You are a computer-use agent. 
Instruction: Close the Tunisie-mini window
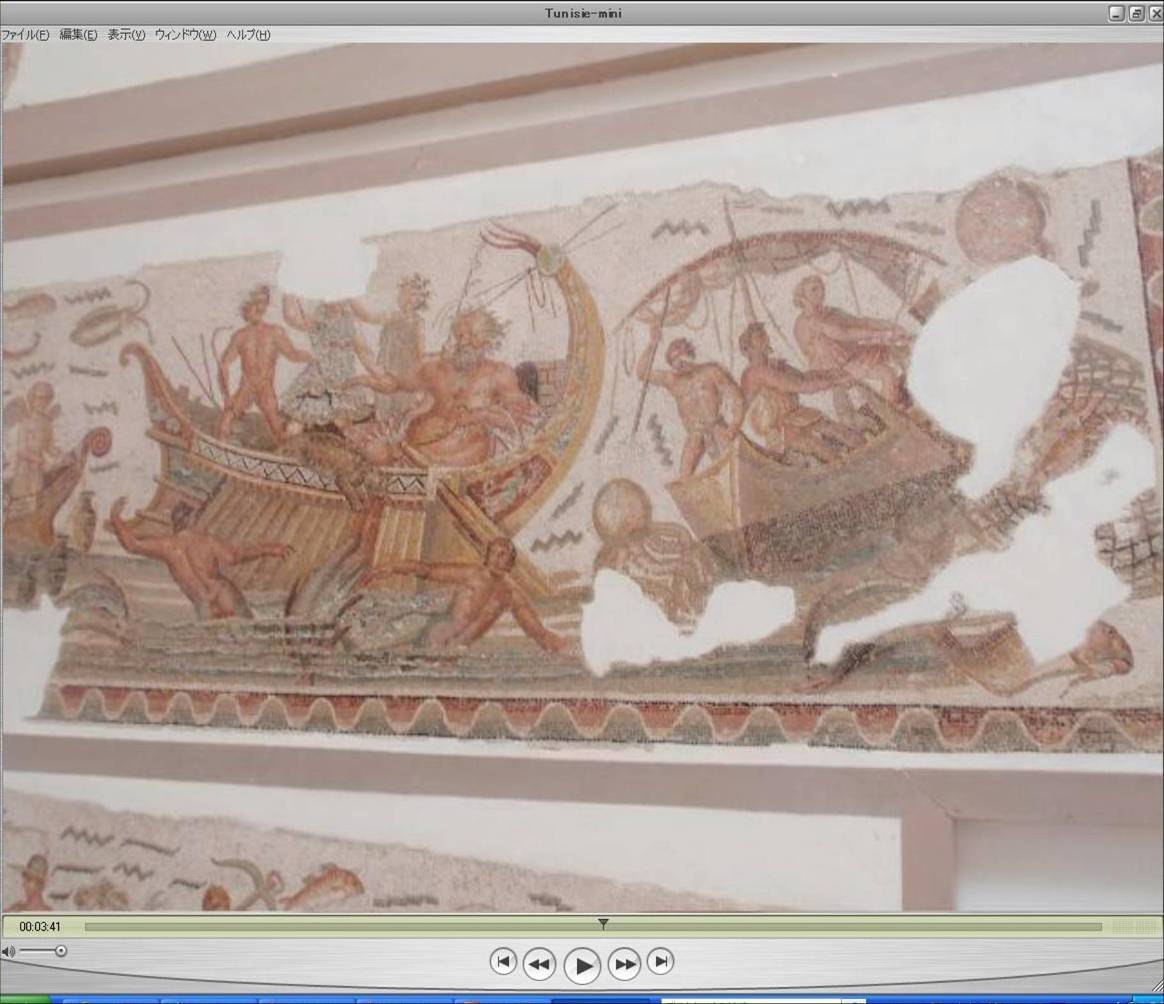tap(1156, 13)
